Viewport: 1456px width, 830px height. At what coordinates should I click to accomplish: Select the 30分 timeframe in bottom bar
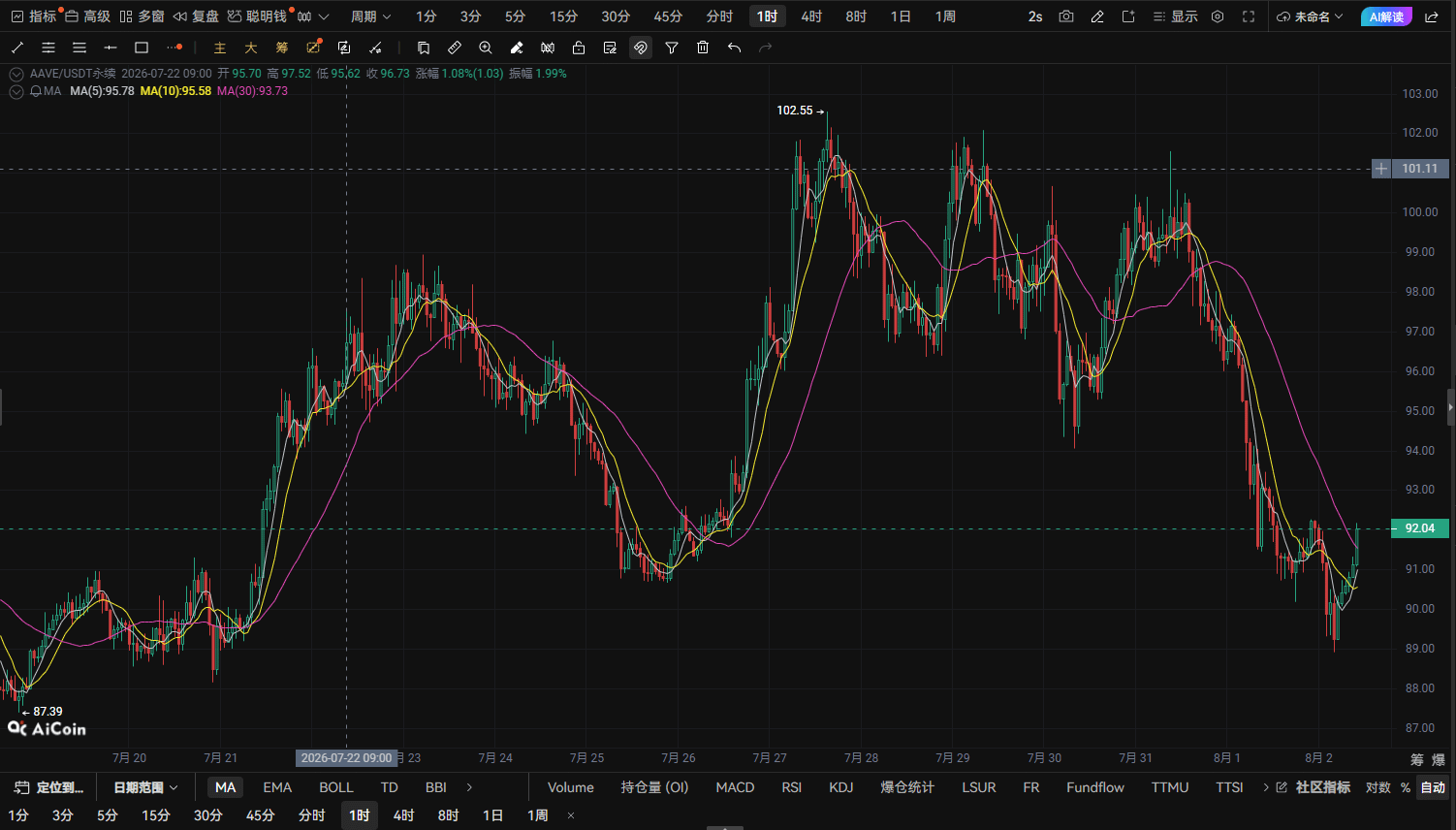tap(207, 815)
